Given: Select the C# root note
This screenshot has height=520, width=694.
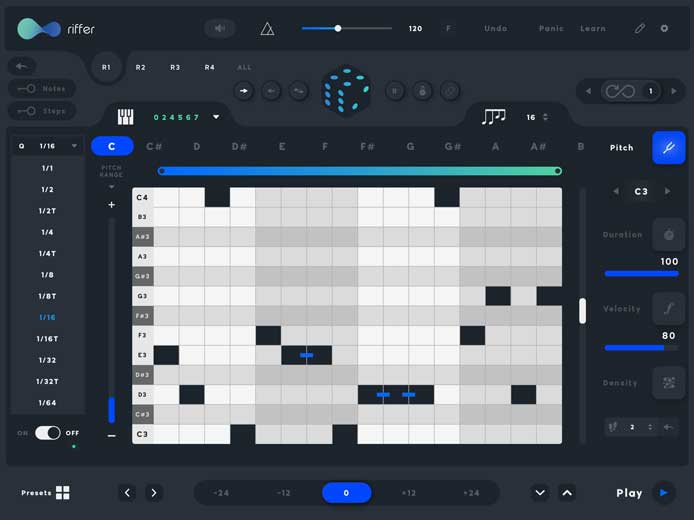Looking at the screenshot, I should (154, 146).
